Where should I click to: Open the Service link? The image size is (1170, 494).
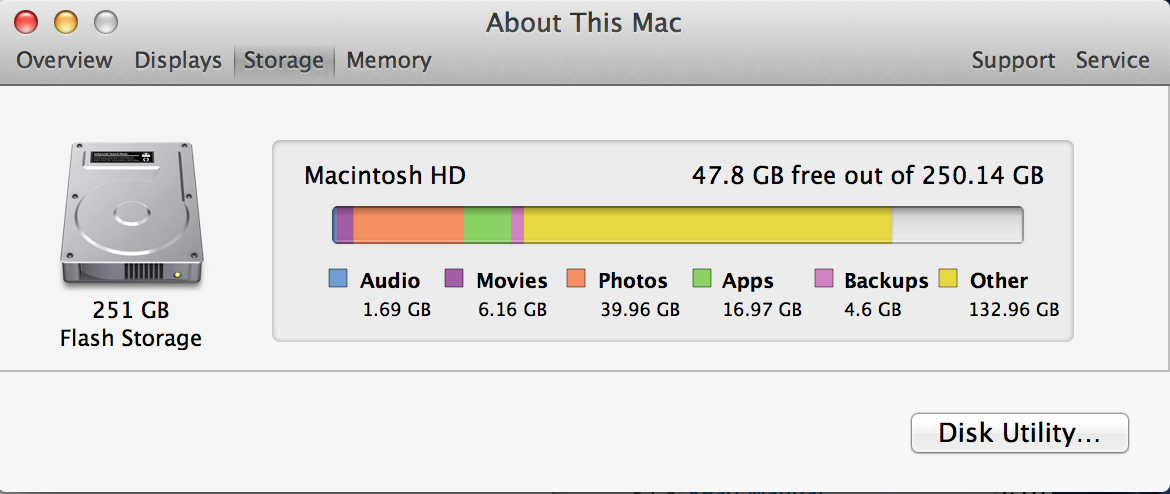tap(1113, 60)
